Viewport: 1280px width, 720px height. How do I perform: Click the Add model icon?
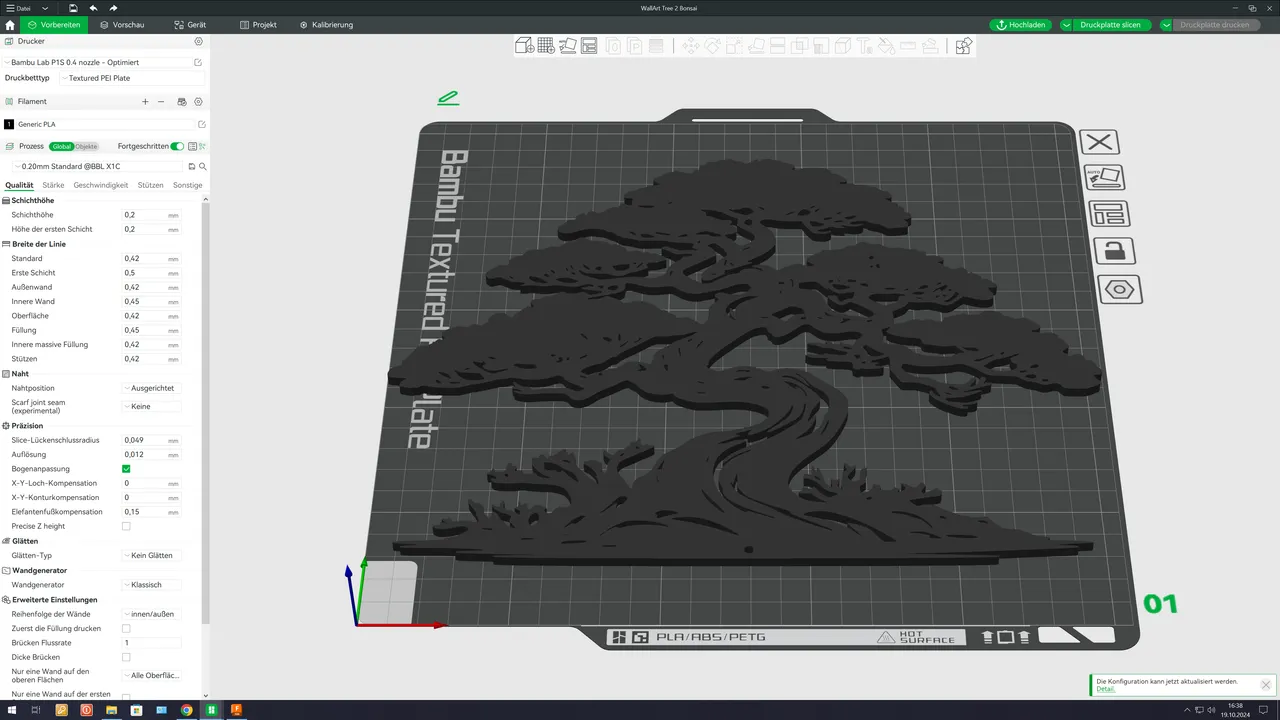tap(525, 46)
